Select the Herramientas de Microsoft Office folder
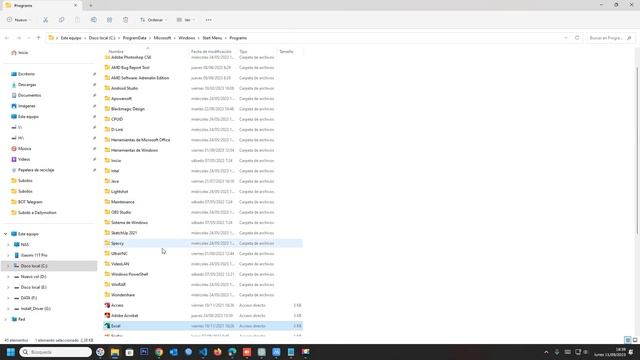Image resolution: width=640 pixels, height=360 pixels. 202,140
